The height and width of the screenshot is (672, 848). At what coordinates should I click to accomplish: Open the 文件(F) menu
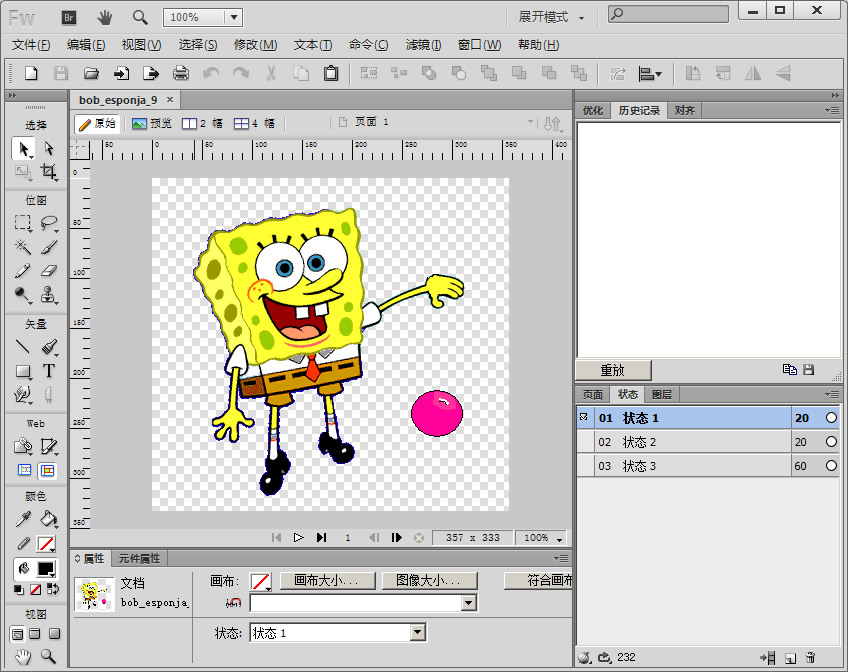pos(31,45)
